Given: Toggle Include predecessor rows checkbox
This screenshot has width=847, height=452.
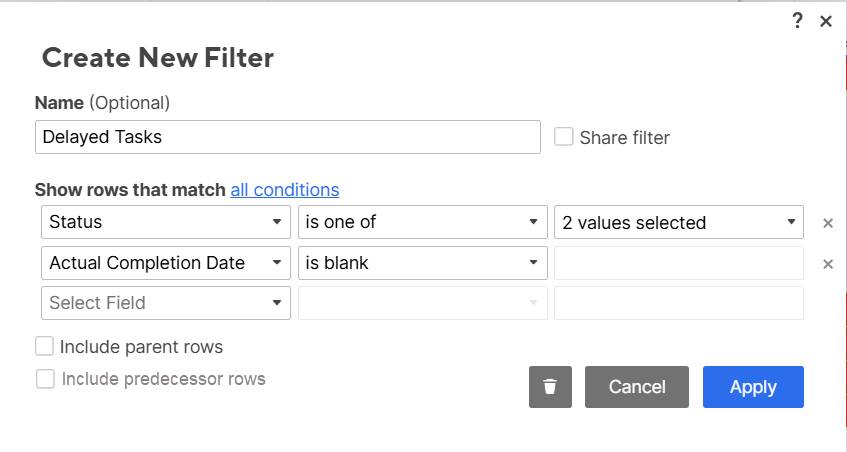Looking at the screenshot, I should click(x=45, y=379).
